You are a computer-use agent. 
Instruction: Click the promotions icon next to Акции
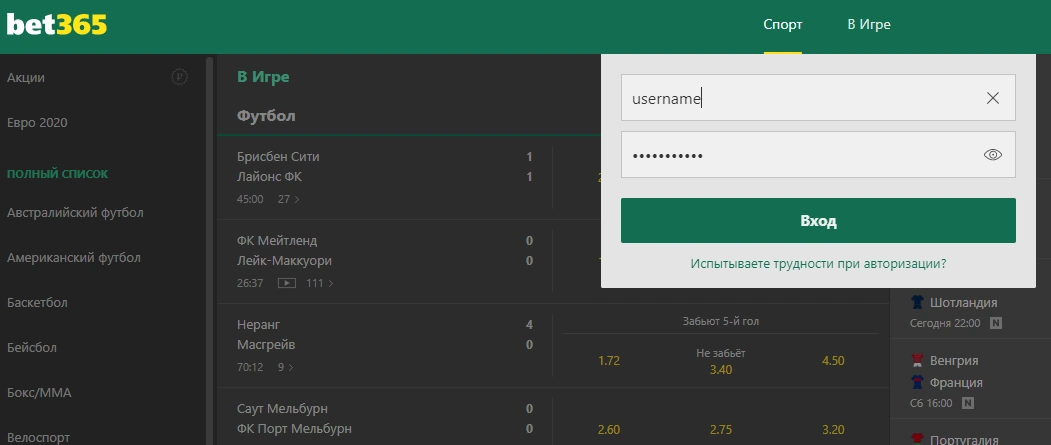coord(179,77)
